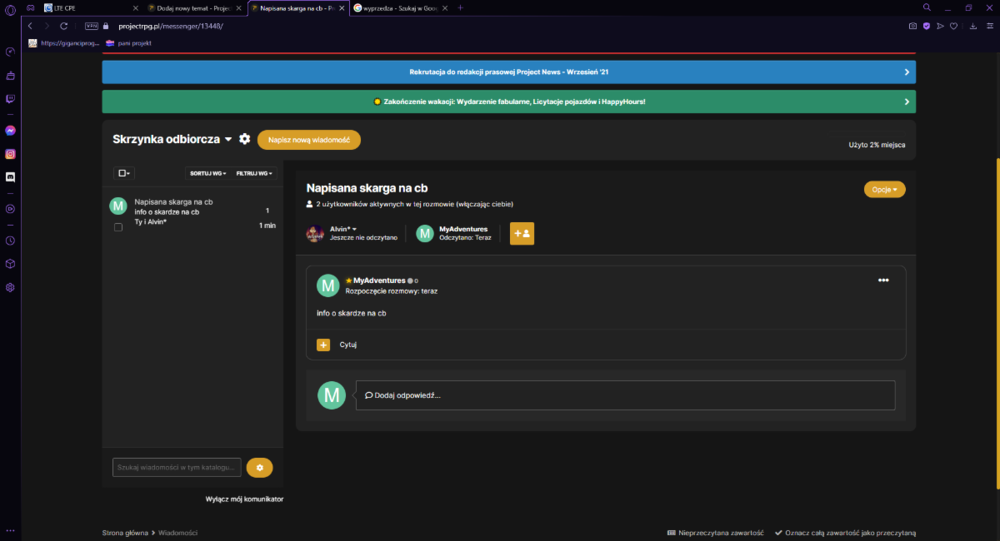Reload the page

pyautogui.click(x=64, y=26)
